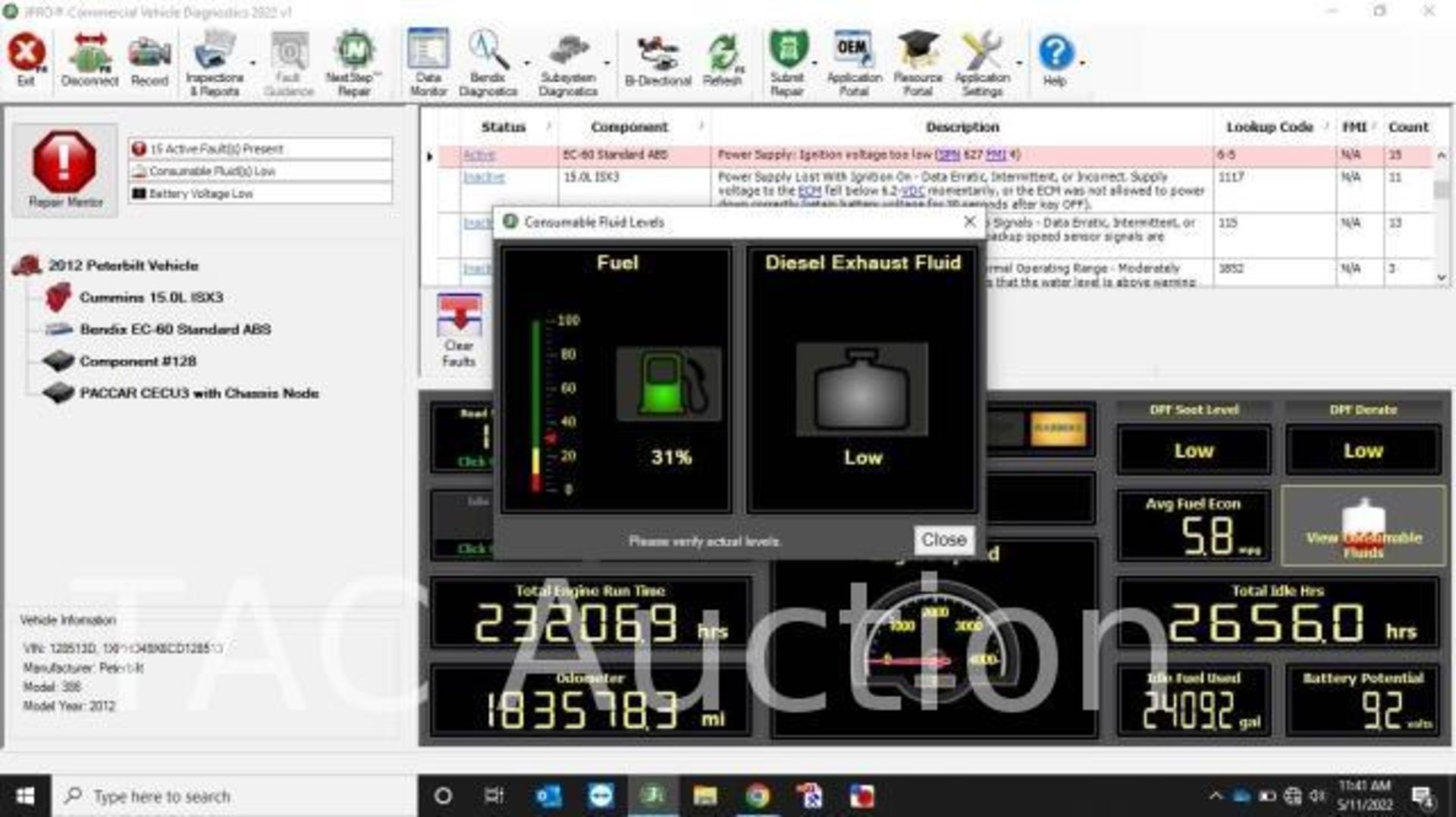Image resolution: width=1456 pixels, height=817 pixels.
Task: Open Subsystem Diagnostics
Action: point(568,64)
